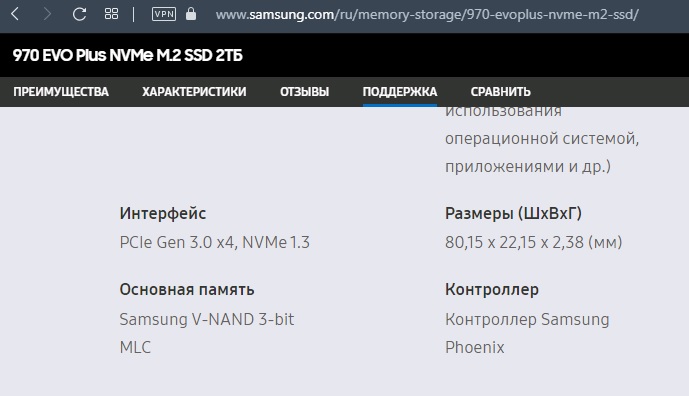The width and height of the screenshot is (689, 396).
Task: Click the Samsung V-NAND 3-bit text
Action: 207,319
